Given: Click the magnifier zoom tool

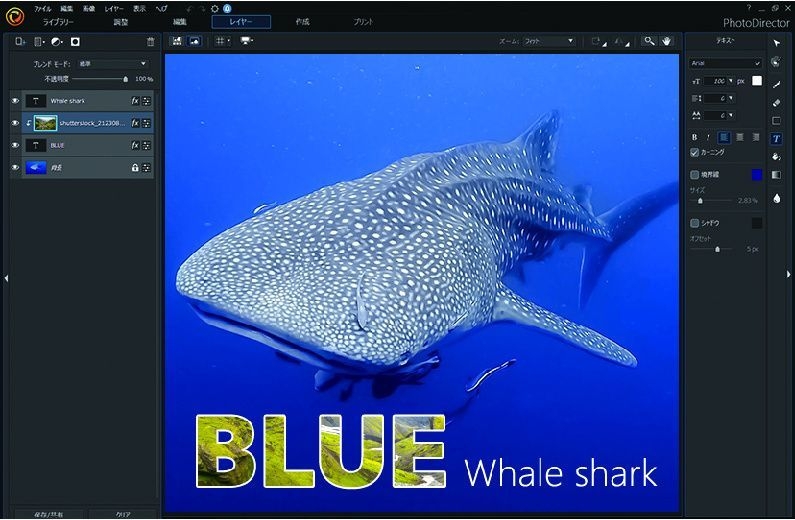Looking at the screenshot, I should pyautogui.click(x=649, y=41).
